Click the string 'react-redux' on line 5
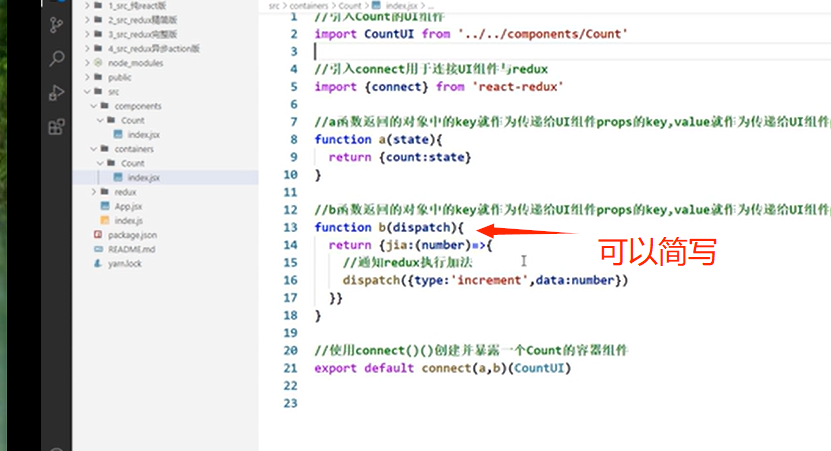The height and width of the screenshot is (451, 831). [x=517, y=86]
